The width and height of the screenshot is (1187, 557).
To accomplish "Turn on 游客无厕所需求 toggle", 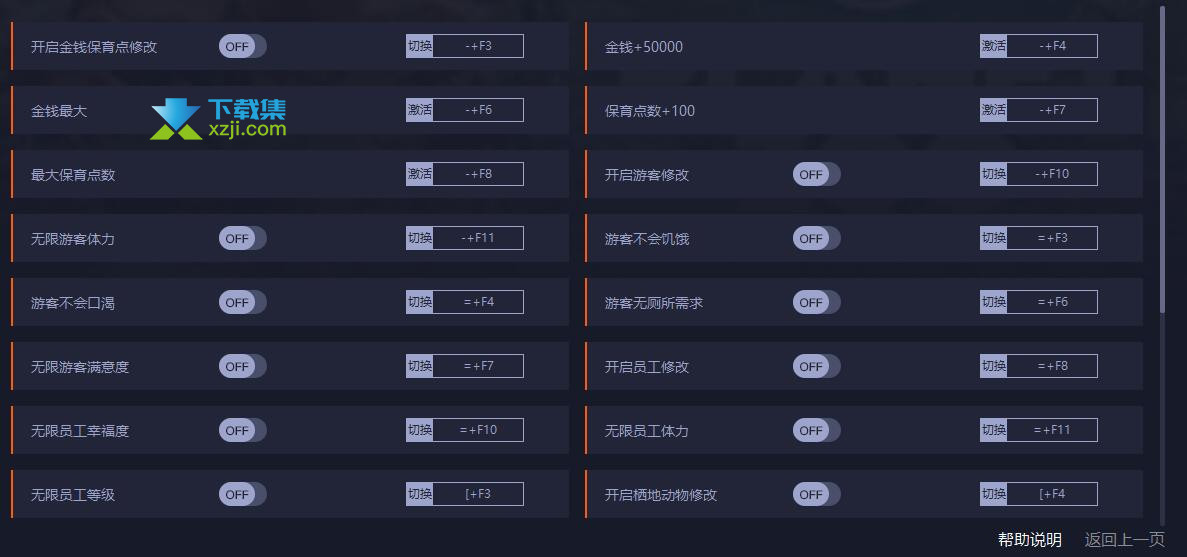I will (817, 302).
